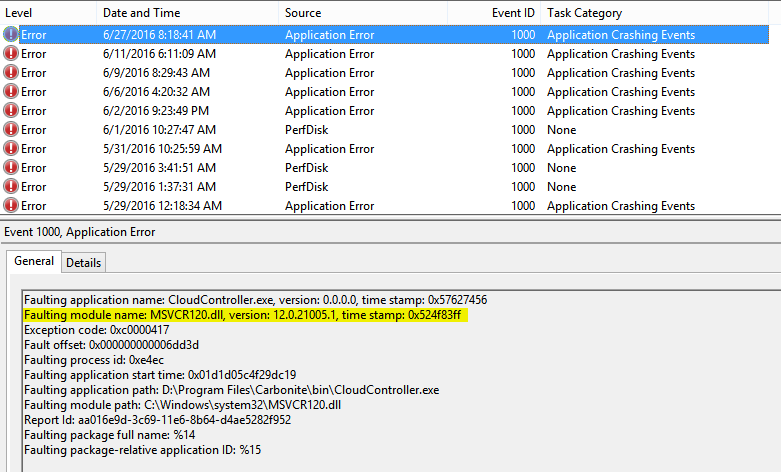Click the Exception code 0xc0000417 line
The width and height of the screenshot is (781, 472).
(x=96, y=330)
